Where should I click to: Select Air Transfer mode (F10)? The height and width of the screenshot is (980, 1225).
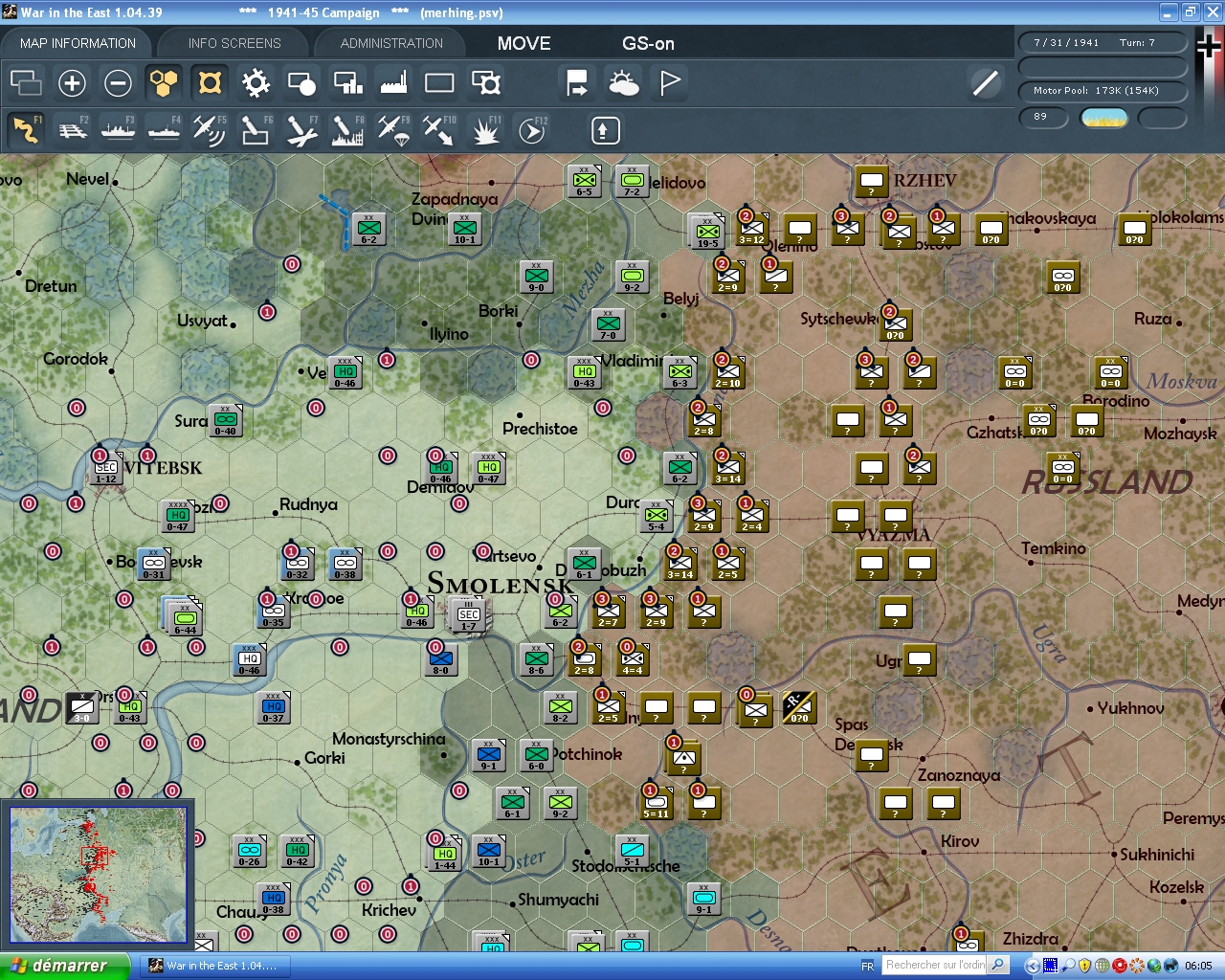(x=439, y=129)
